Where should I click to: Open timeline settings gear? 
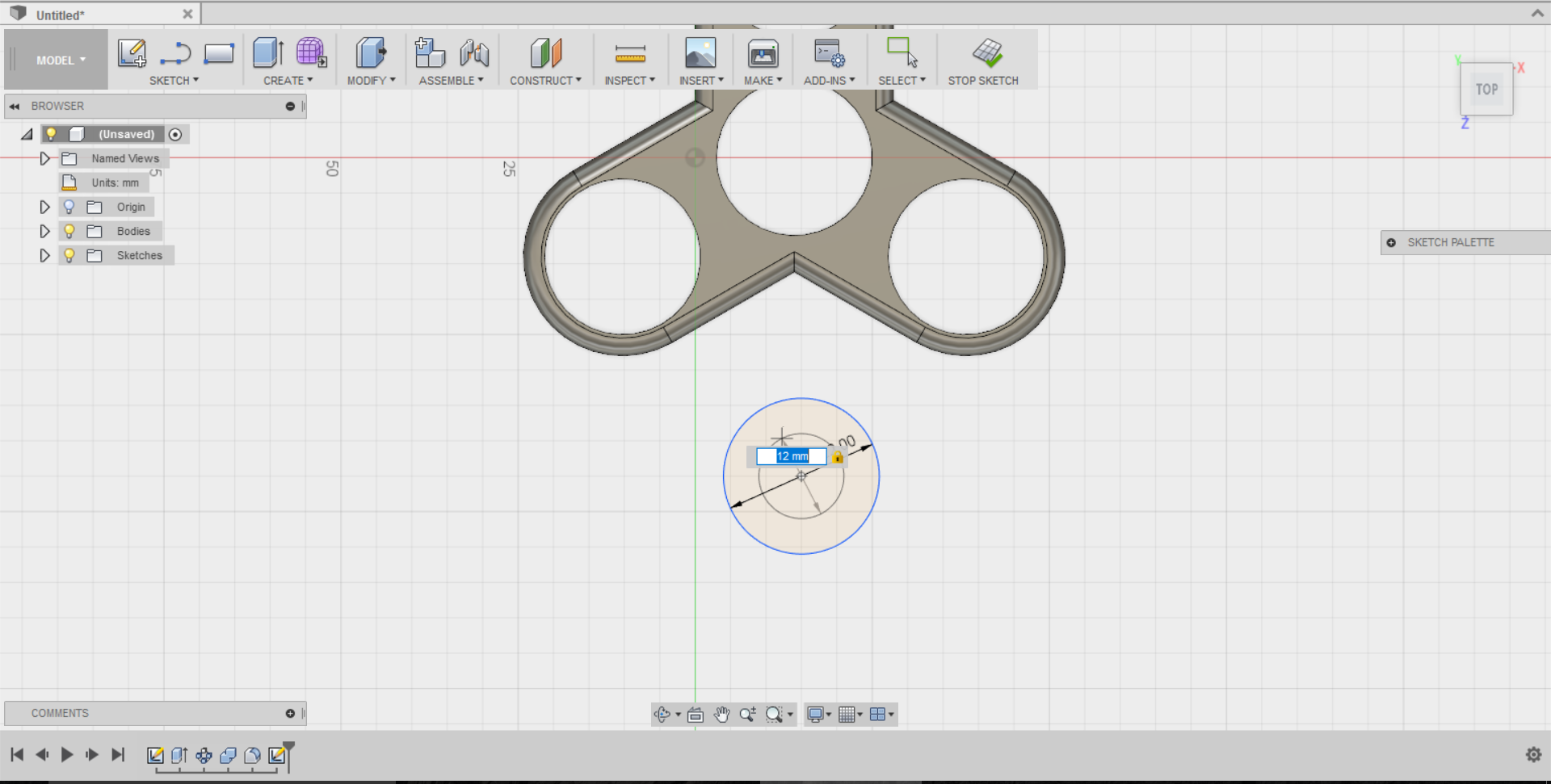pos(1533,755)
